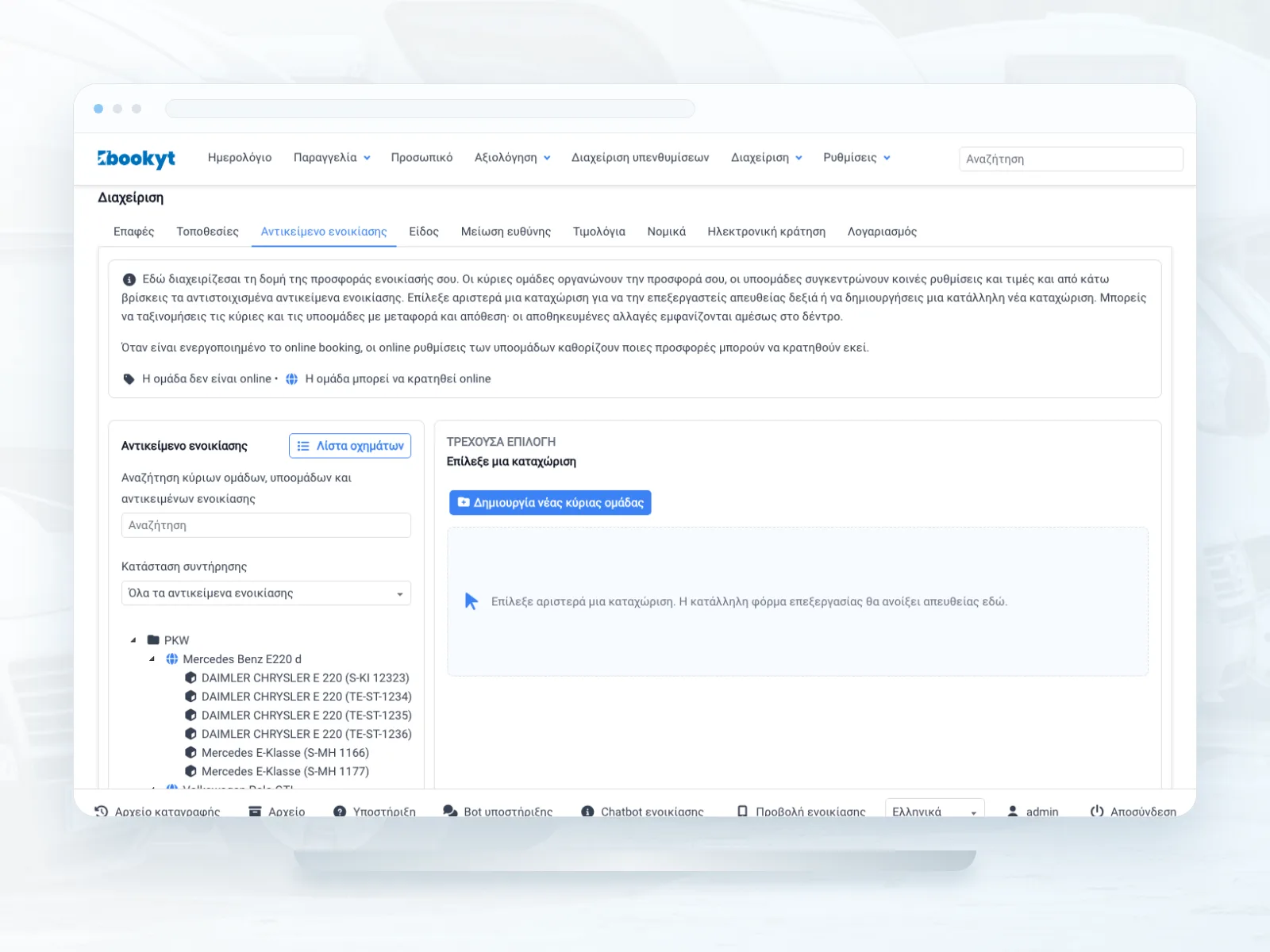Click cube icon for DAIMLER CHRYSLER TE-ST-1234
This screenshot has height=952, width=1270.
[190, 697]
